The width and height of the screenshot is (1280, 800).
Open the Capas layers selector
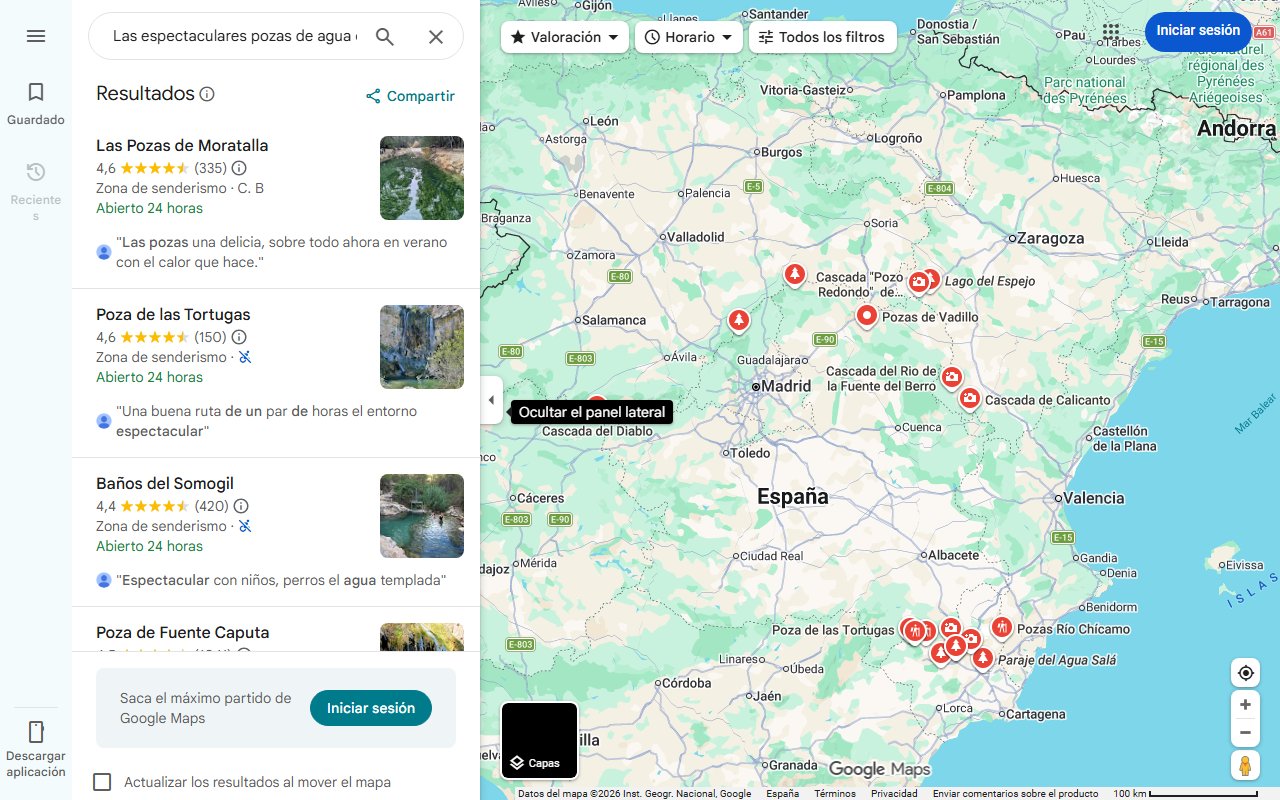coord(539,740)
